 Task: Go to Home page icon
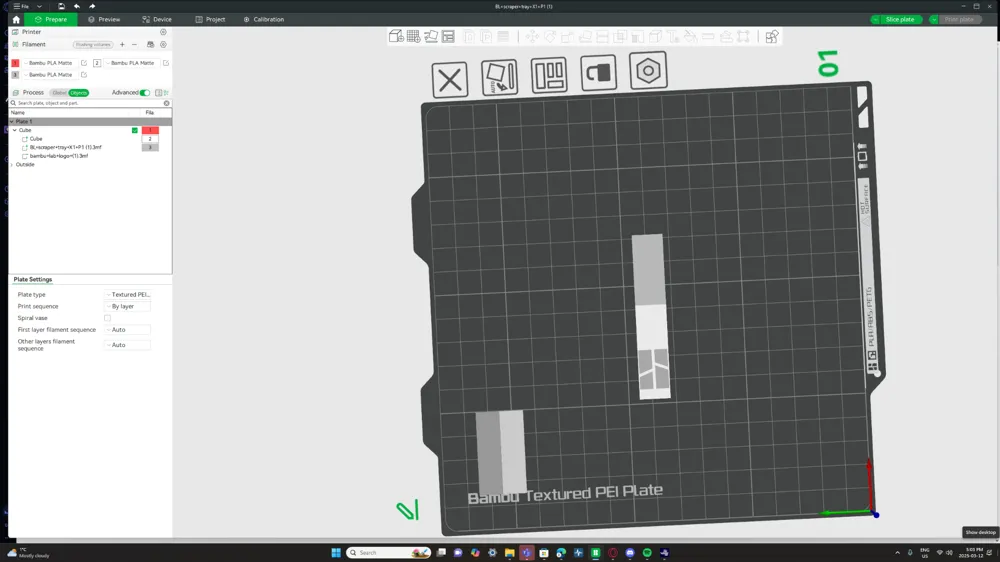point(16,20)
